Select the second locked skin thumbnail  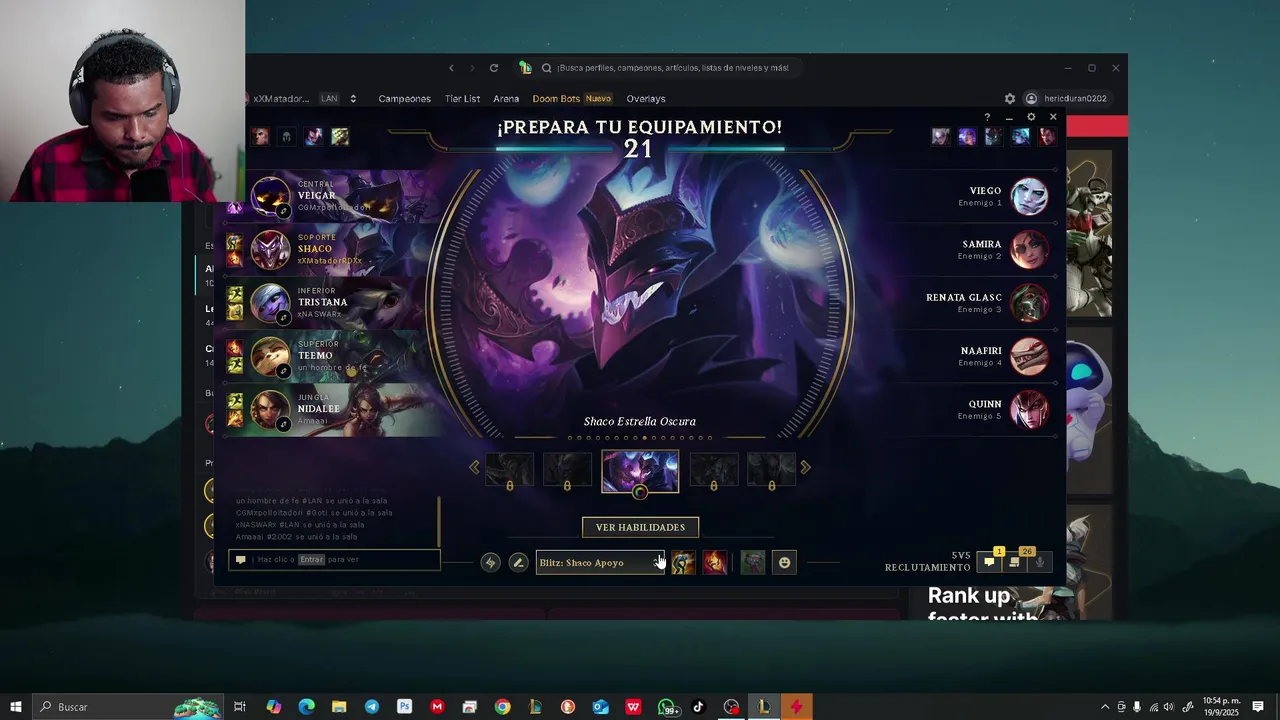click(567, 470)
